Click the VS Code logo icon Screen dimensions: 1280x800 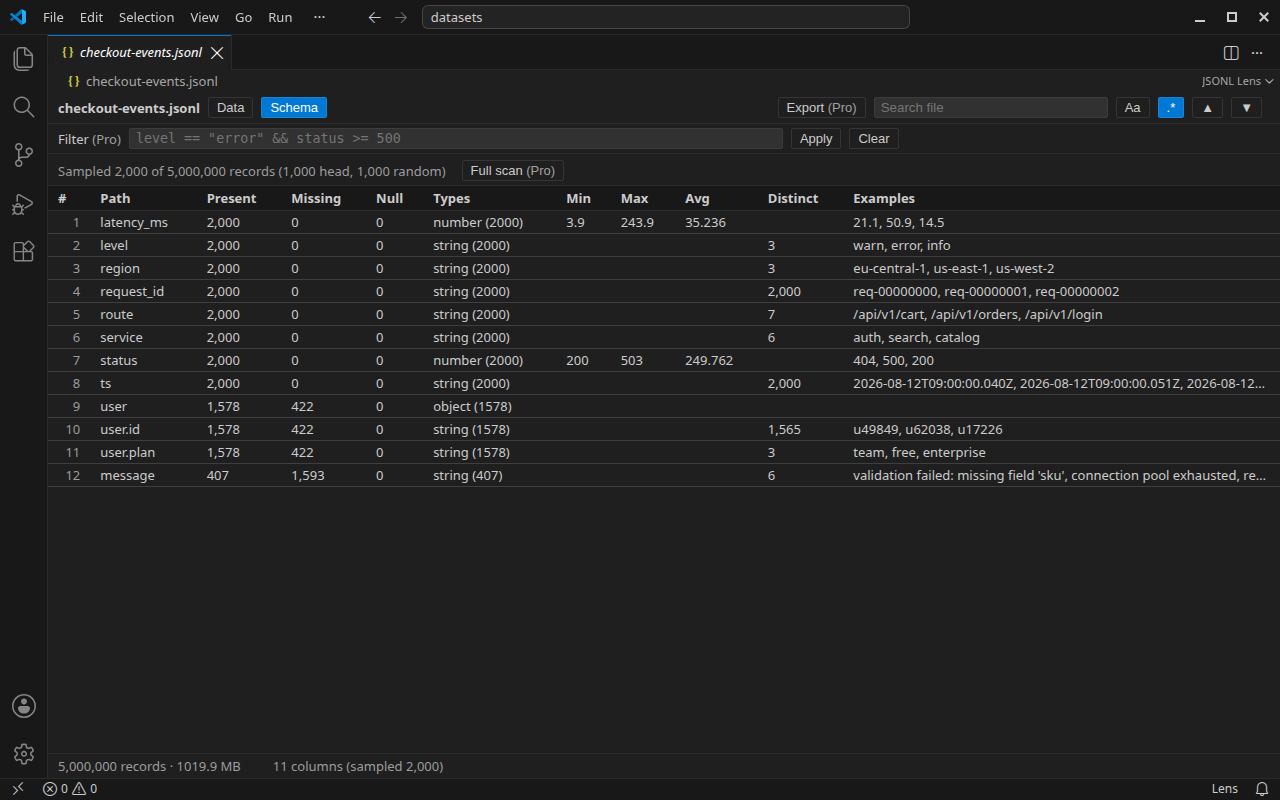(17, 17)
